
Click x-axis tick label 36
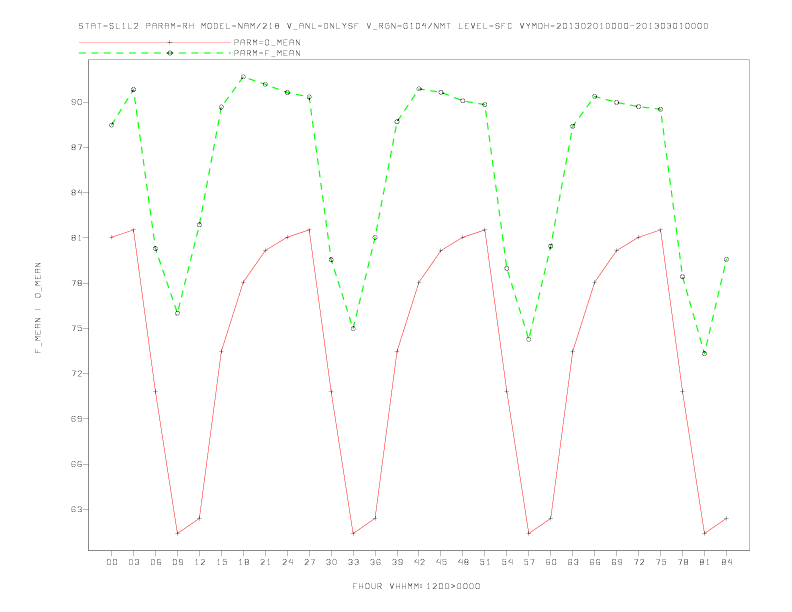click(x=375, y=562)
